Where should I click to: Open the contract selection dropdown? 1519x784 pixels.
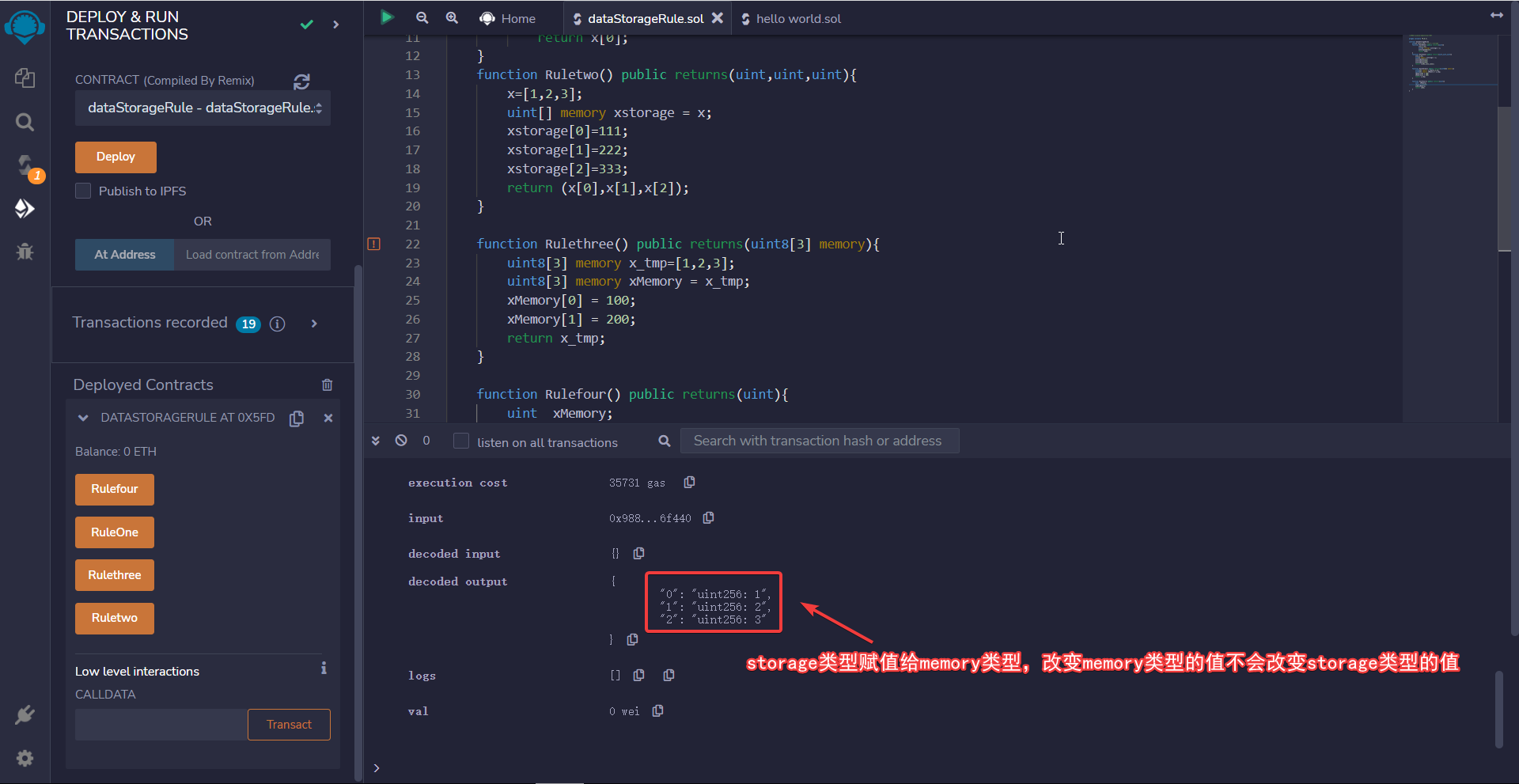pos(203,108)
